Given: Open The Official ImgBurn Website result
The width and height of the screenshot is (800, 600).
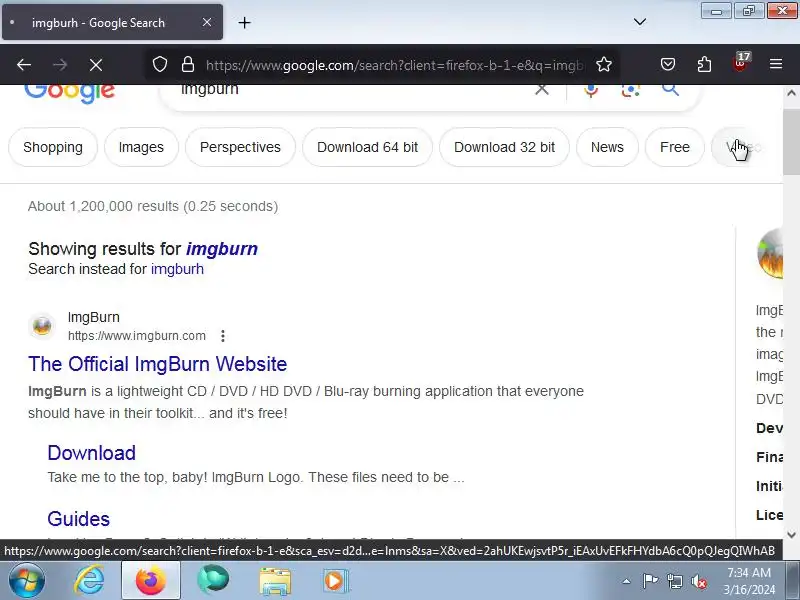Looking at the screenshot, I should (x=158, y=364).
